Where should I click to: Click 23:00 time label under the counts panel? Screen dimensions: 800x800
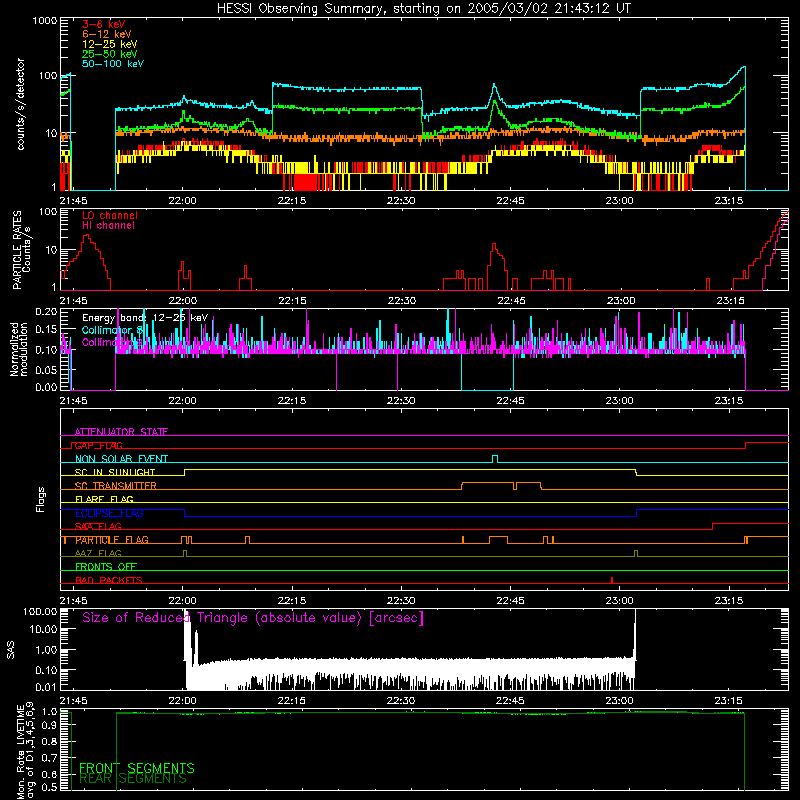click(619, 201)
